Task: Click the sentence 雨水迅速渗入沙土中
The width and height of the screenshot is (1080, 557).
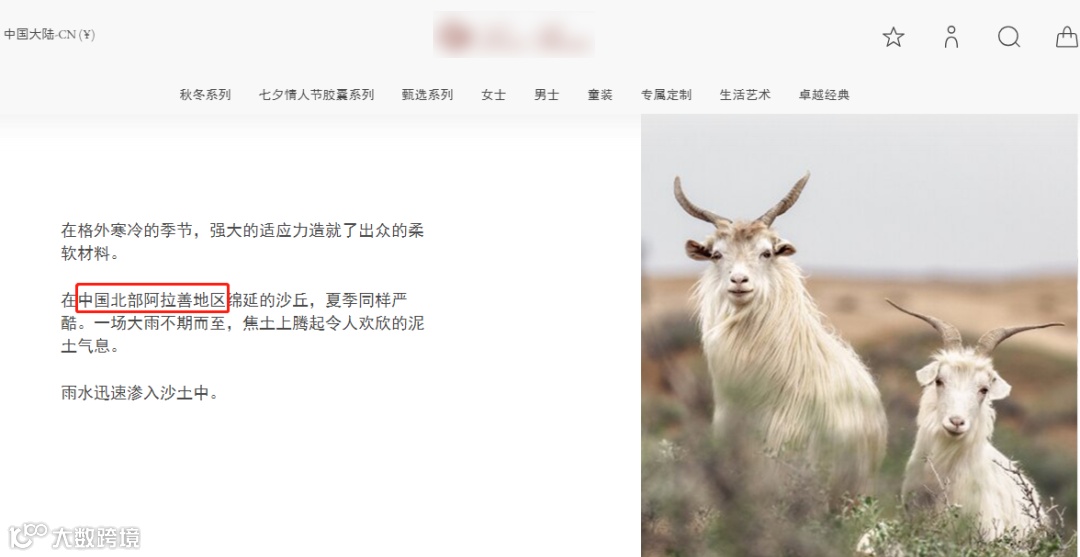Action: pos(140,394)
